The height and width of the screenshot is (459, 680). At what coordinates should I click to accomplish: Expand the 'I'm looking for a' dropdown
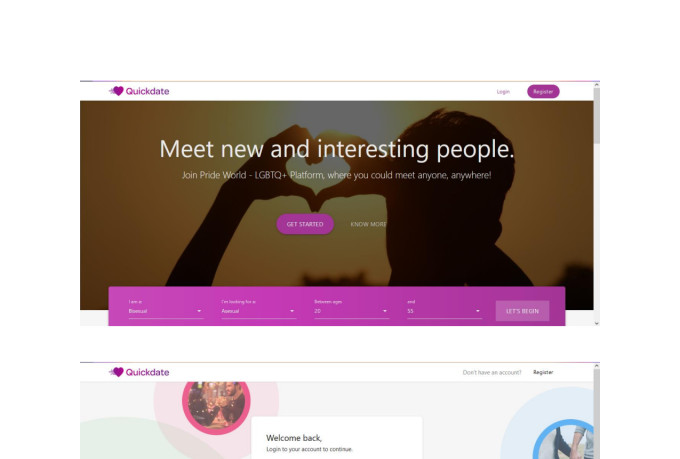coord(258,311)
